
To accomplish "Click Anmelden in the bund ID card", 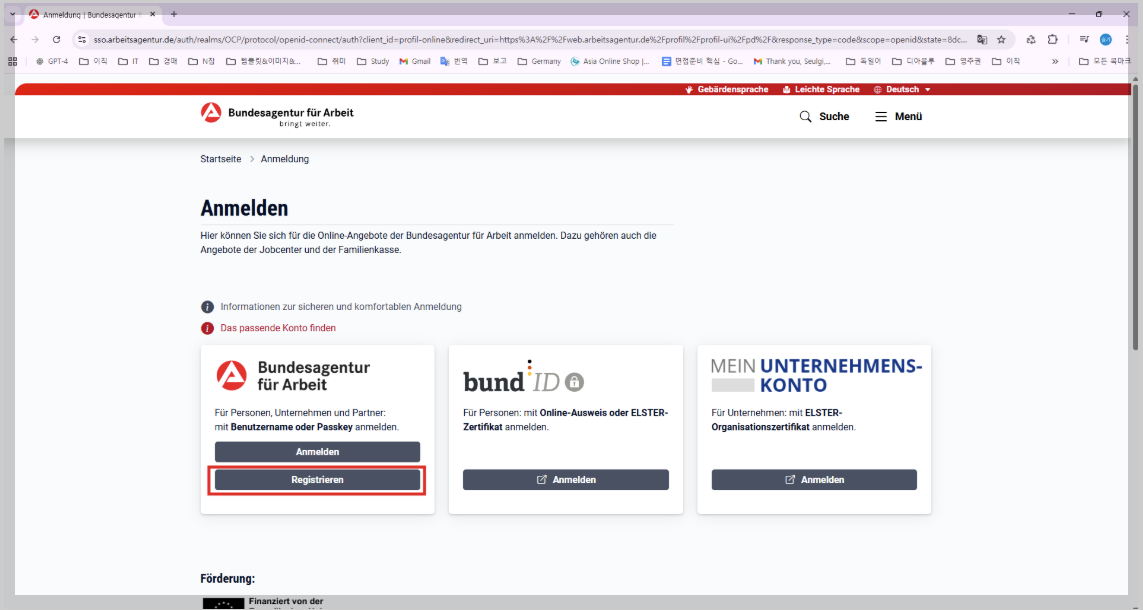I will 566,480.
